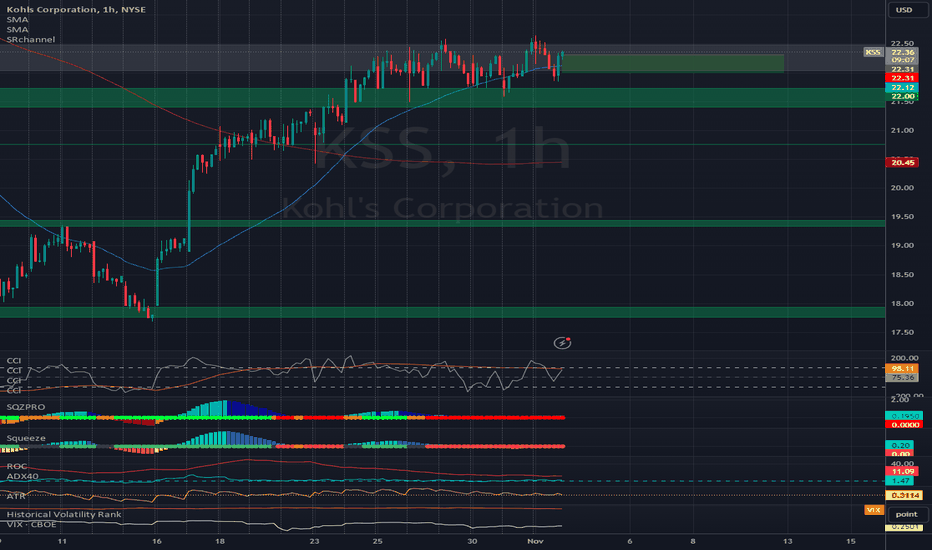Click the teal SQZPRO value 0.1950
Viewport: 932px width, 550px height.
[x=904, y=416]
